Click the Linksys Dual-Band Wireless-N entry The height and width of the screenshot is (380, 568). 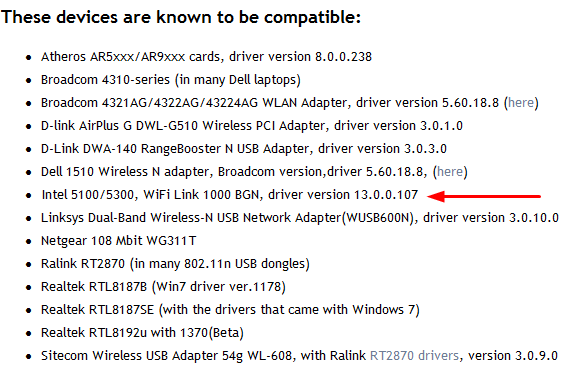click(x=300, y=218)
